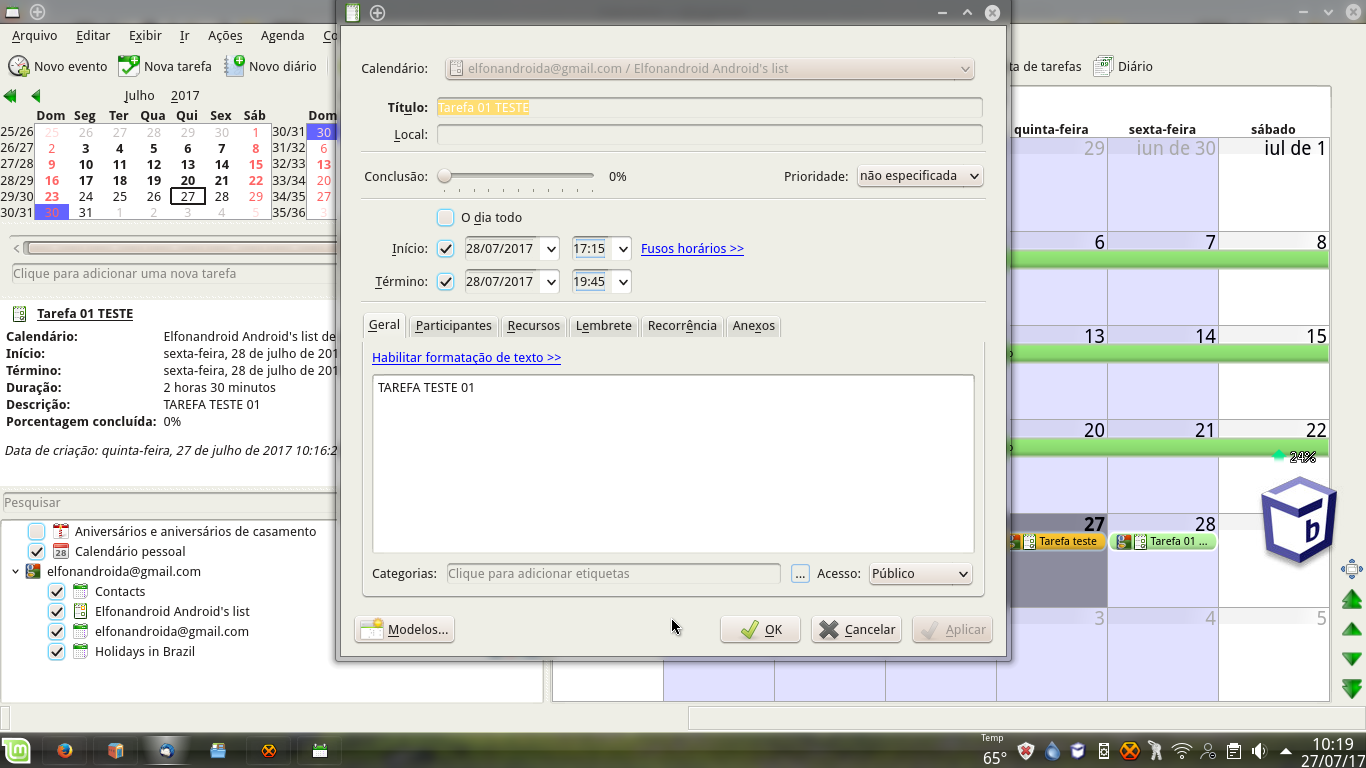Switch to the Participantes tab
Viewport: 1366px width, 768px height.
454,325
